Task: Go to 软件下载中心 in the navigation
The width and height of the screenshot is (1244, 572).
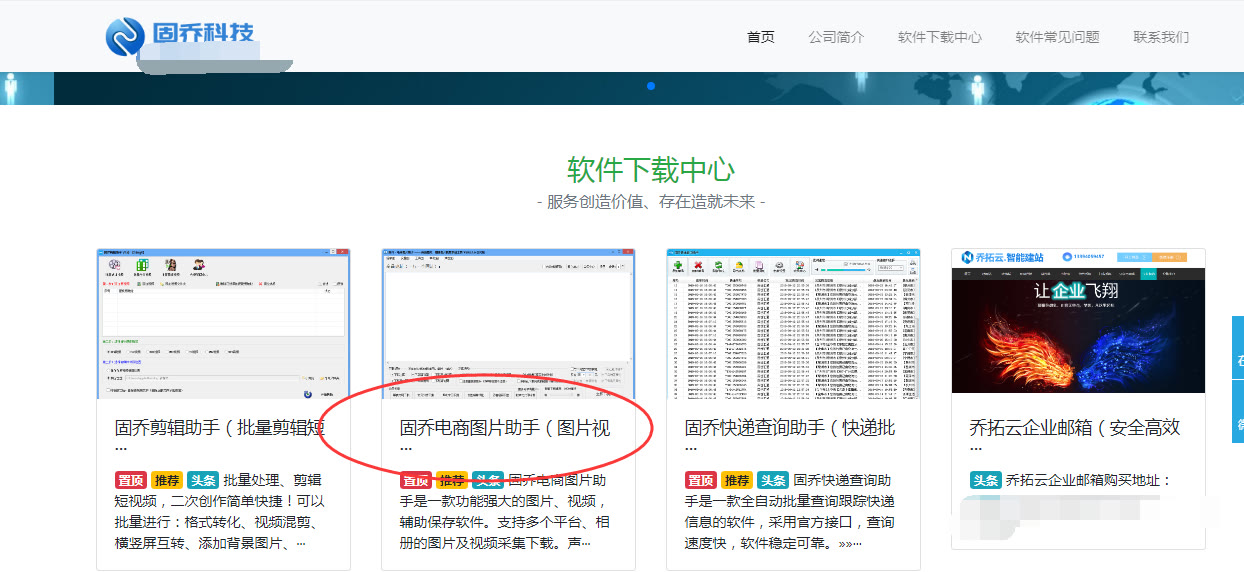Action: click(940, 37)
